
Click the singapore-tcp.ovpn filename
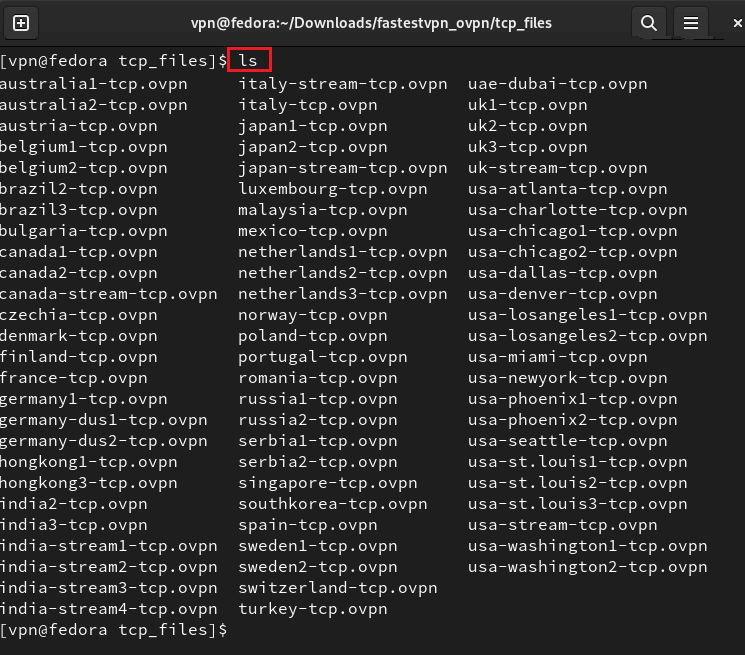coord(327,483)
